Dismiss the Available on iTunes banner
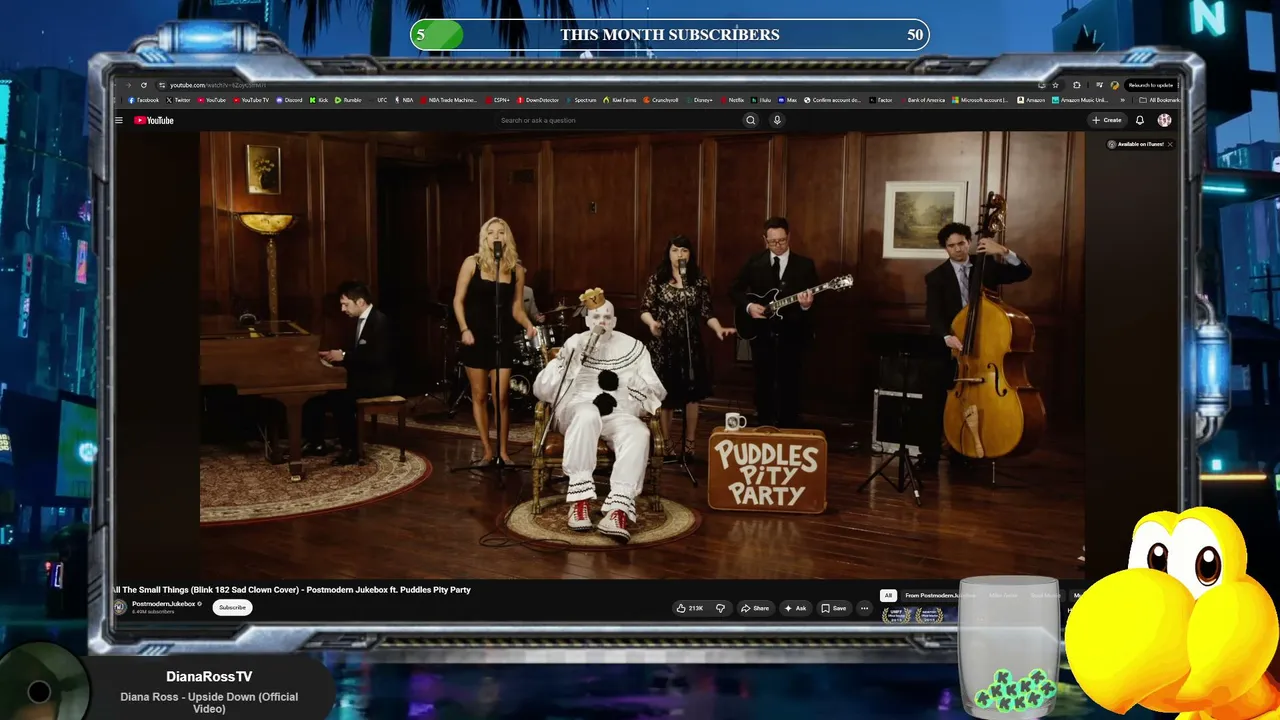This screenshot has width=1280, height=720. [x=1170, y=144]
